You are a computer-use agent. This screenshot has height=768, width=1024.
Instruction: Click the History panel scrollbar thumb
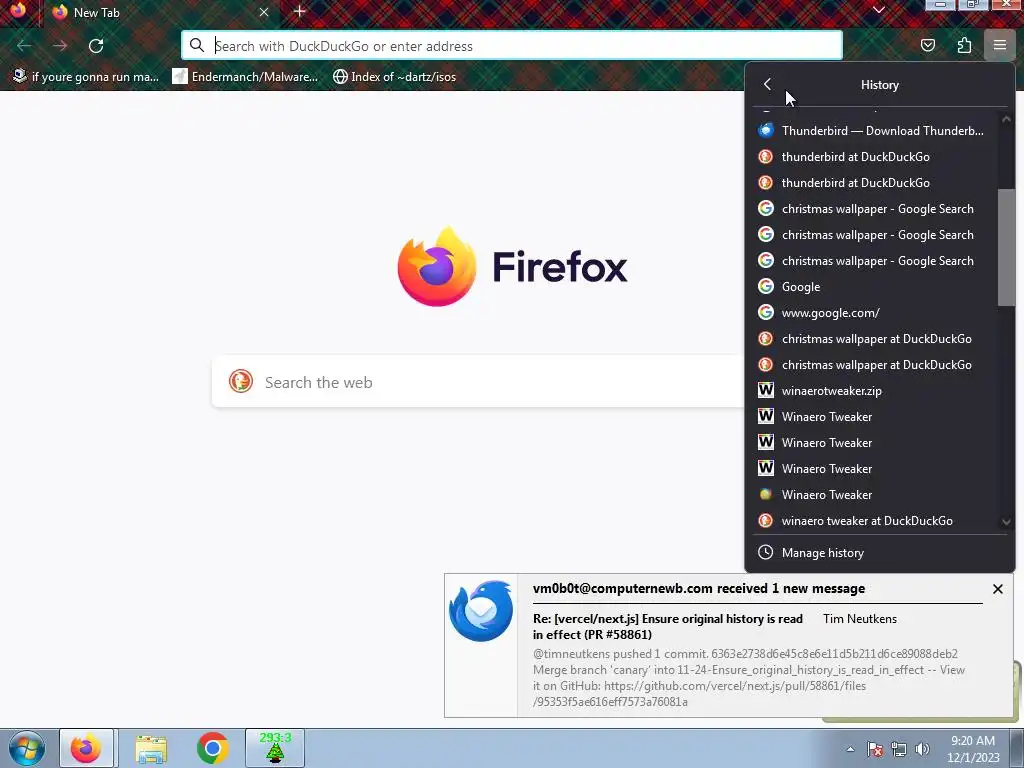coord(1006,247)
